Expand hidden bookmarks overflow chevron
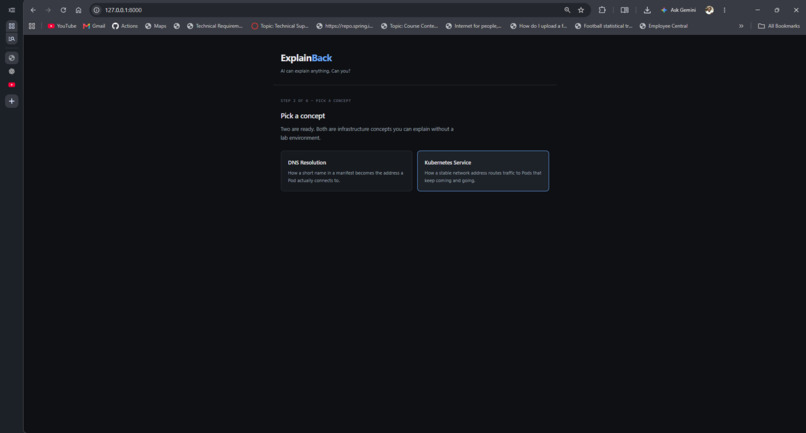This screenshot has width=806, height=433. [741, 26]
